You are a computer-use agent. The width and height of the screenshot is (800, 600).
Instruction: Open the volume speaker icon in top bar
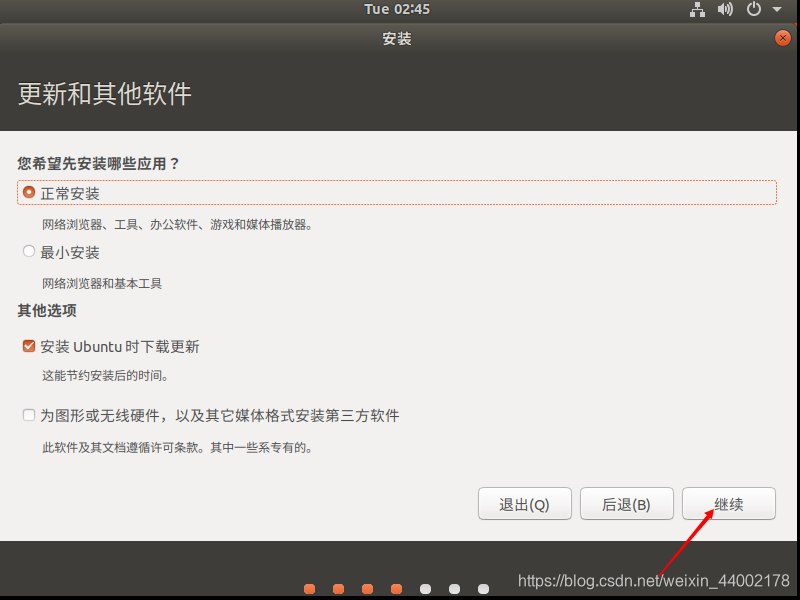click(725, 9)
